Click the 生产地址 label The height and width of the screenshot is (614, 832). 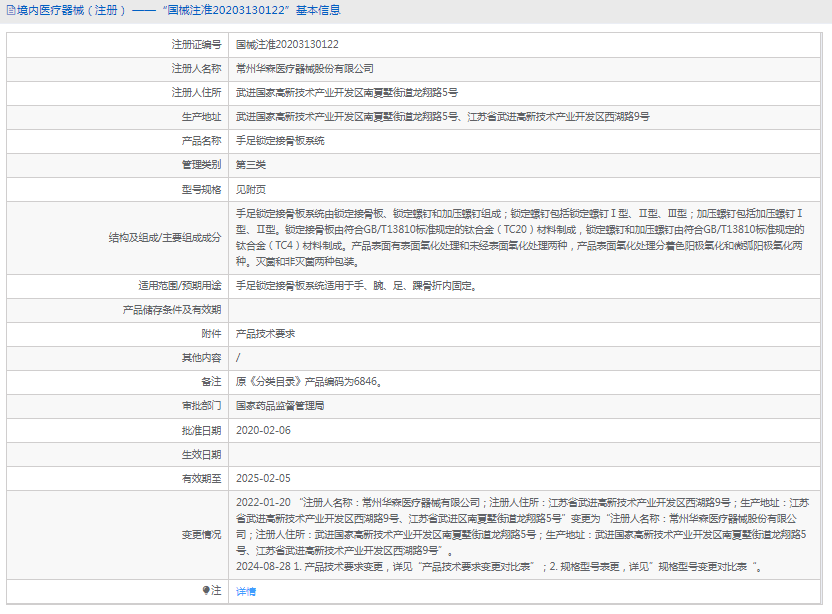[201, 117]
